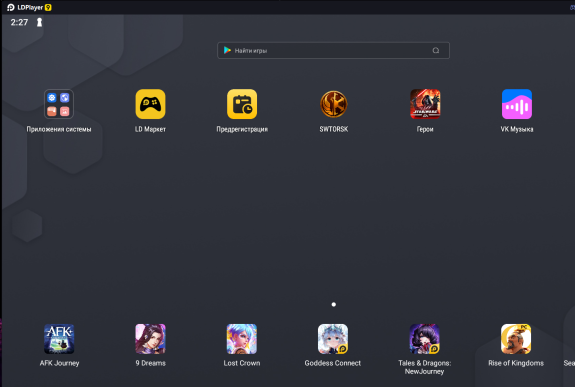Open the Герои Star Wars game
Image resolution: width=575 pixels, height=387 pixels.
[x=425, y=104]
